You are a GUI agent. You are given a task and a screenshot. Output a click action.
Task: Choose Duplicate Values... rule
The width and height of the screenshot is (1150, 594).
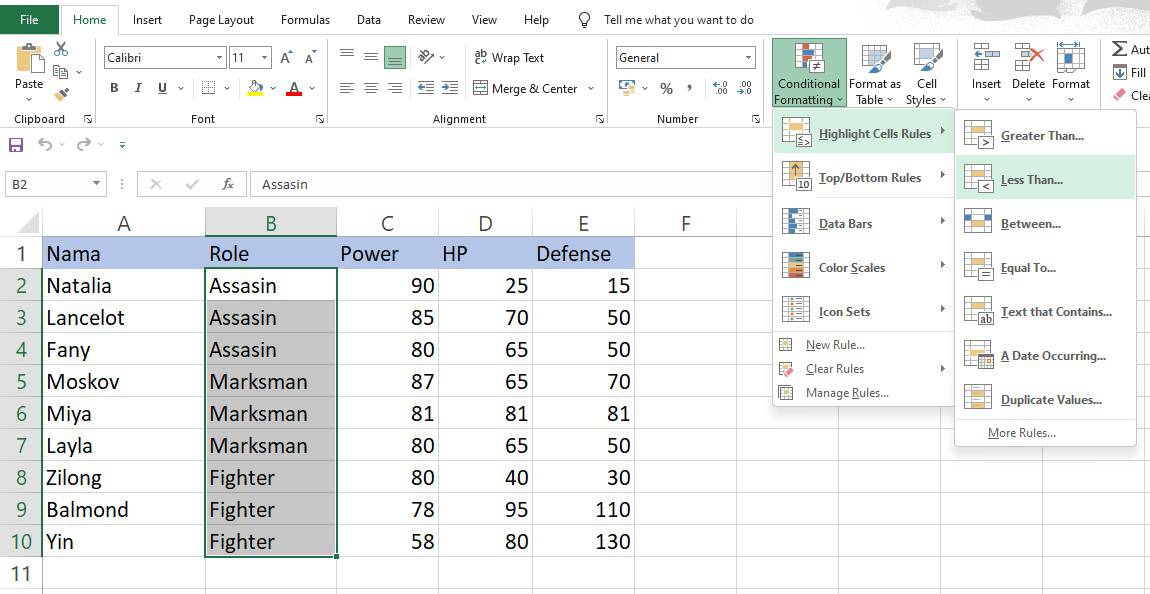click(x=1045, y=400)
